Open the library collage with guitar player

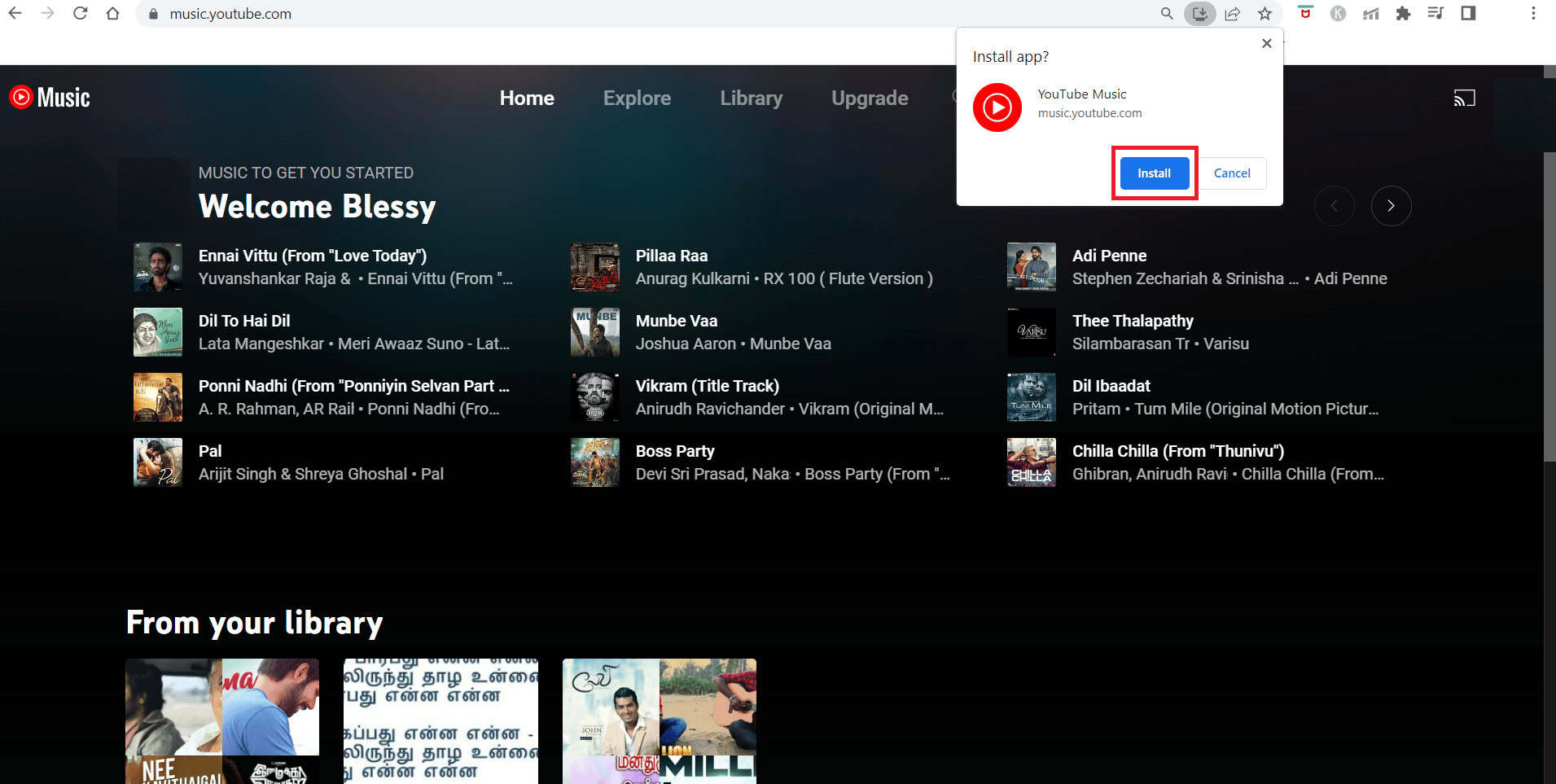[x=660, y=721]
